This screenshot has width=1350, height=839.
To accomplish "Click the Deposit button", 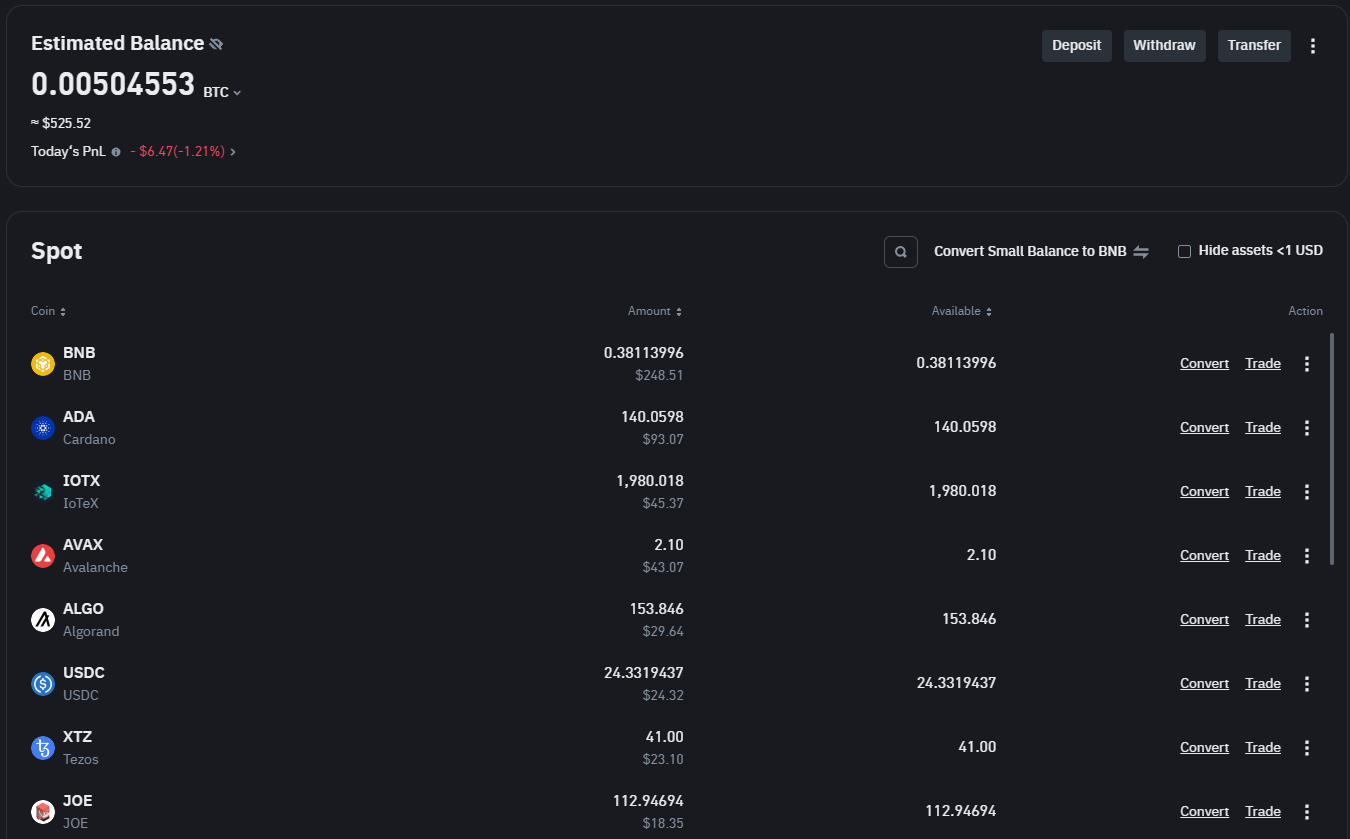I will click(1077, 46).
